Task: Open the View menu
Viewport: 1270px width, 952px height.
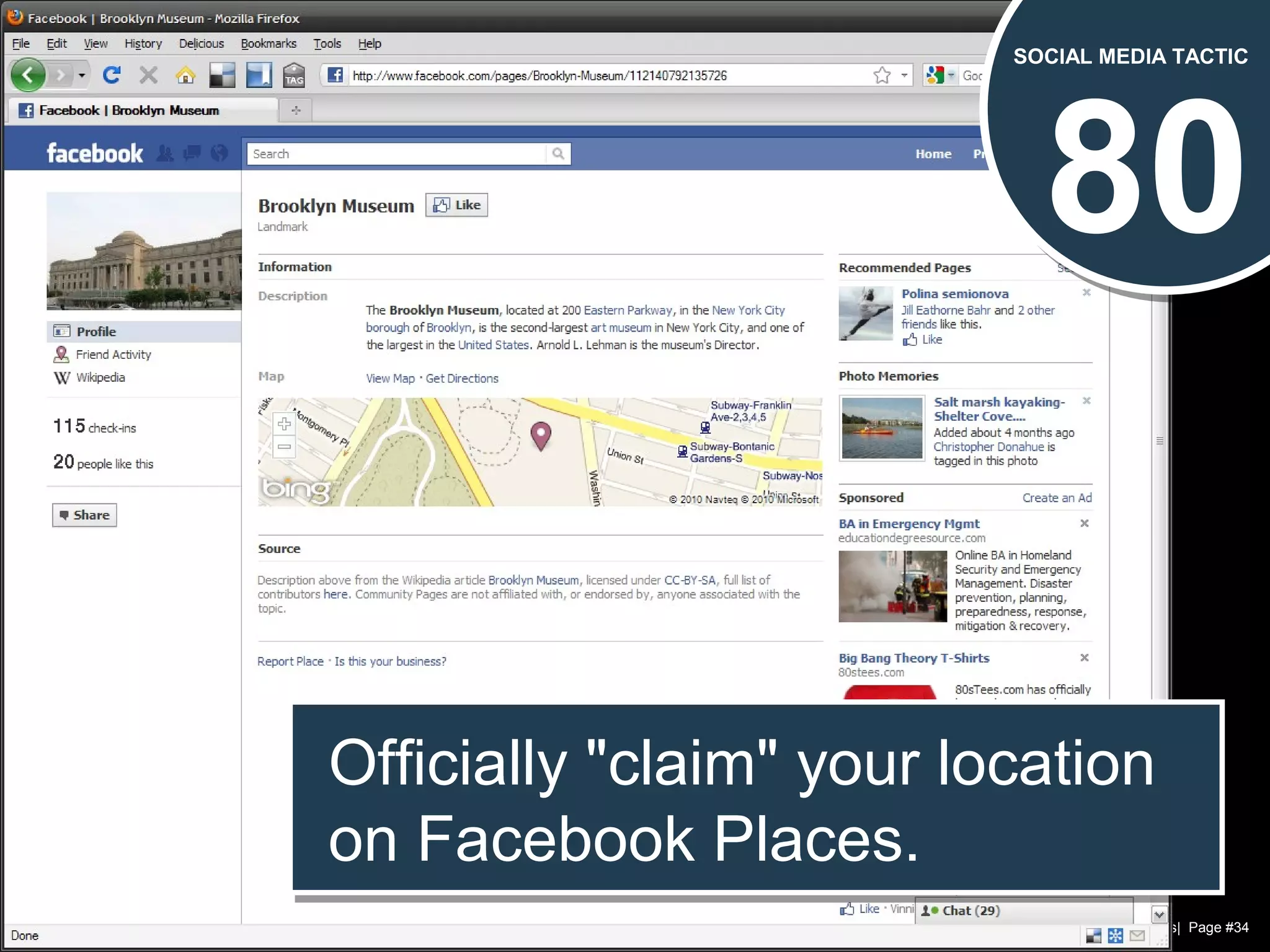Action: pos(95,43)
